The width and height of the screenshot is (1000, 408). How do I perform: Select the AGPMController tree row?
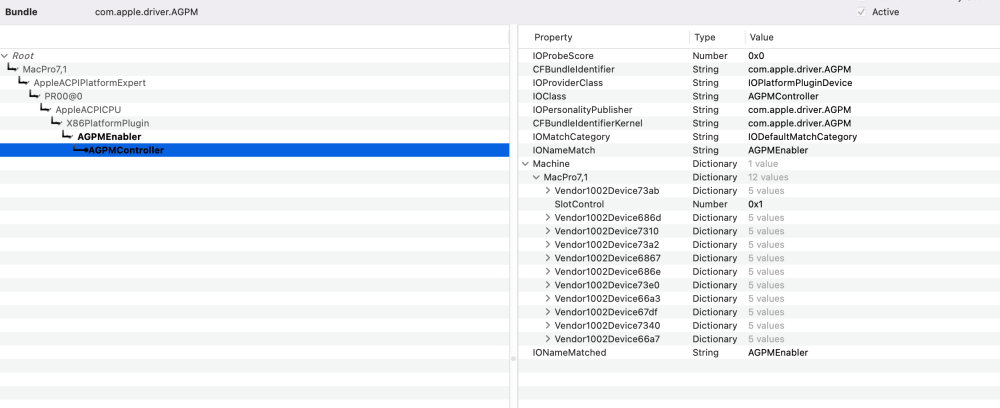click(x=254, y=150)
